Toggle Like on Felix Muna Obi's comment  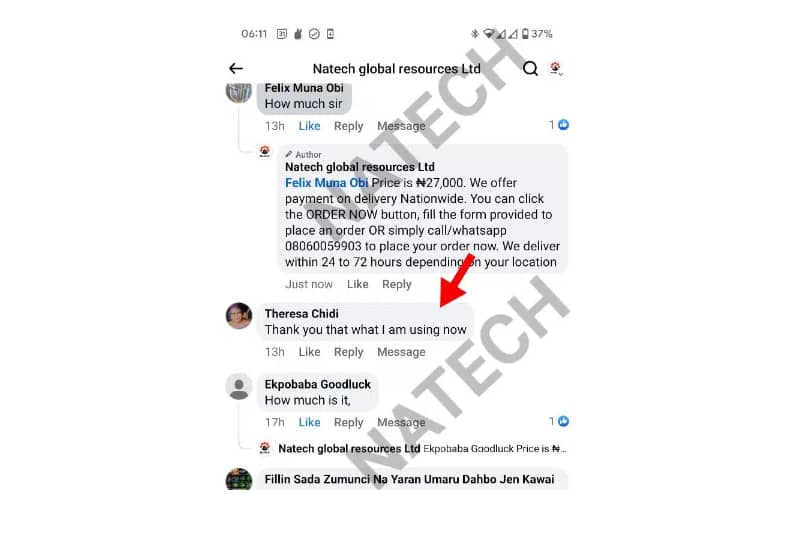(309, 126)
